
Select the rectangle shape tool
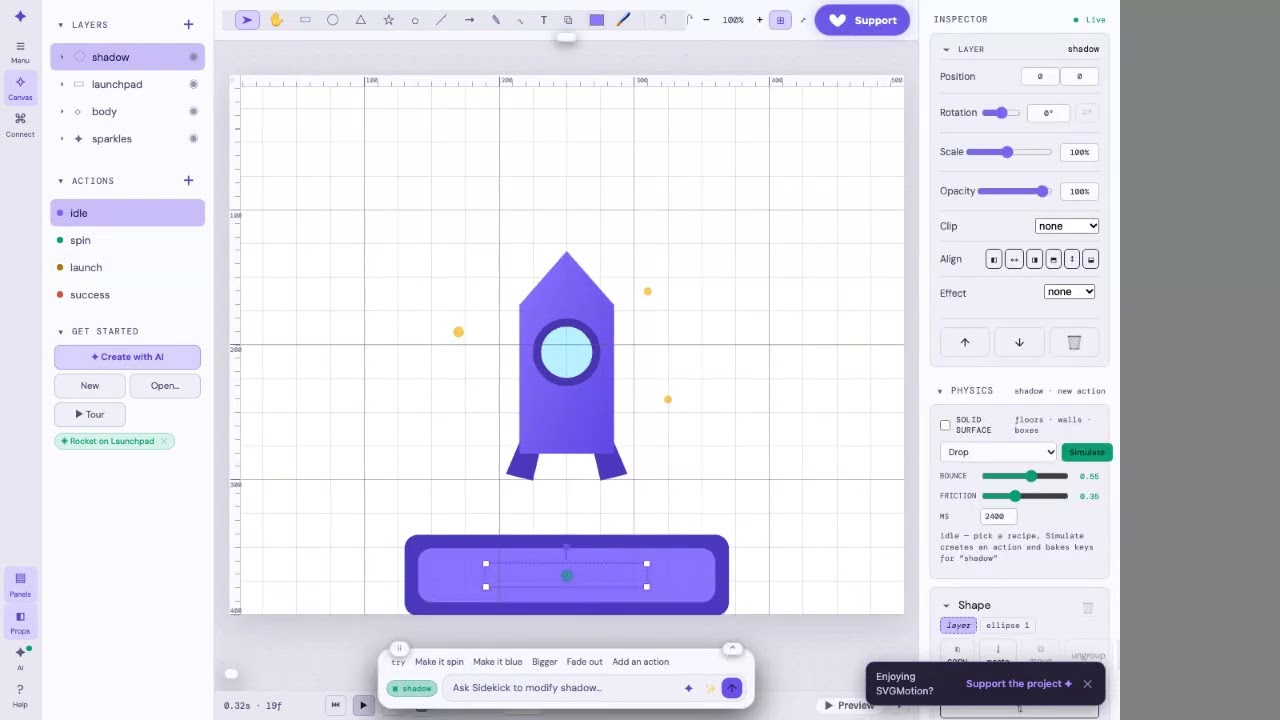[305, 20]
